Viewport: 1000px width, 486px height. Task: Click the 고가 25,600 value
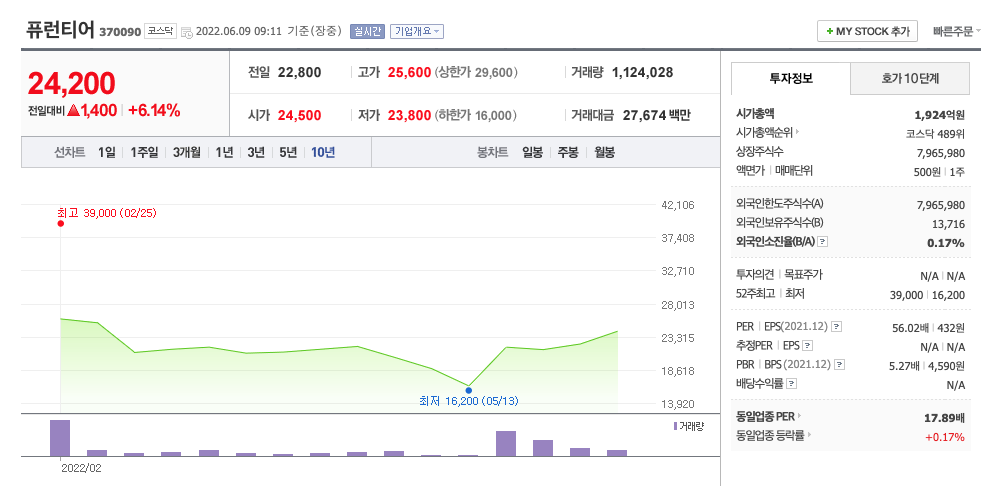point(409,73)
